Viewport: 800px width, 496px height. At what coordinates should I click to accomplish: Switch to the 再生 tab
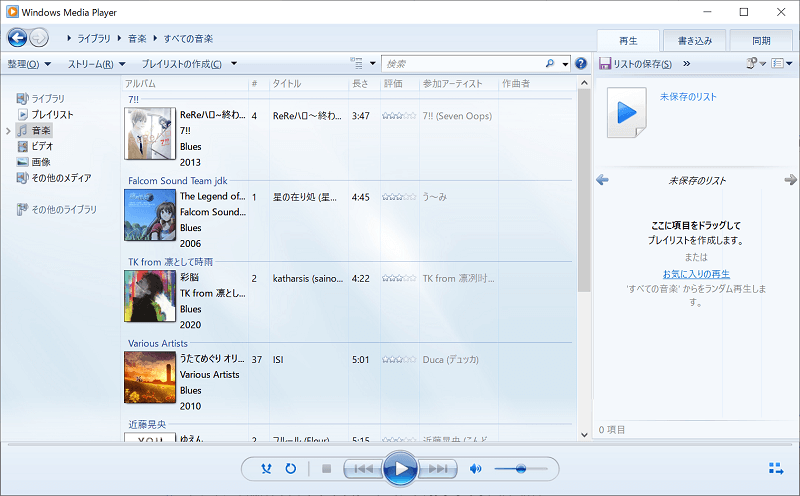point(628,41)
